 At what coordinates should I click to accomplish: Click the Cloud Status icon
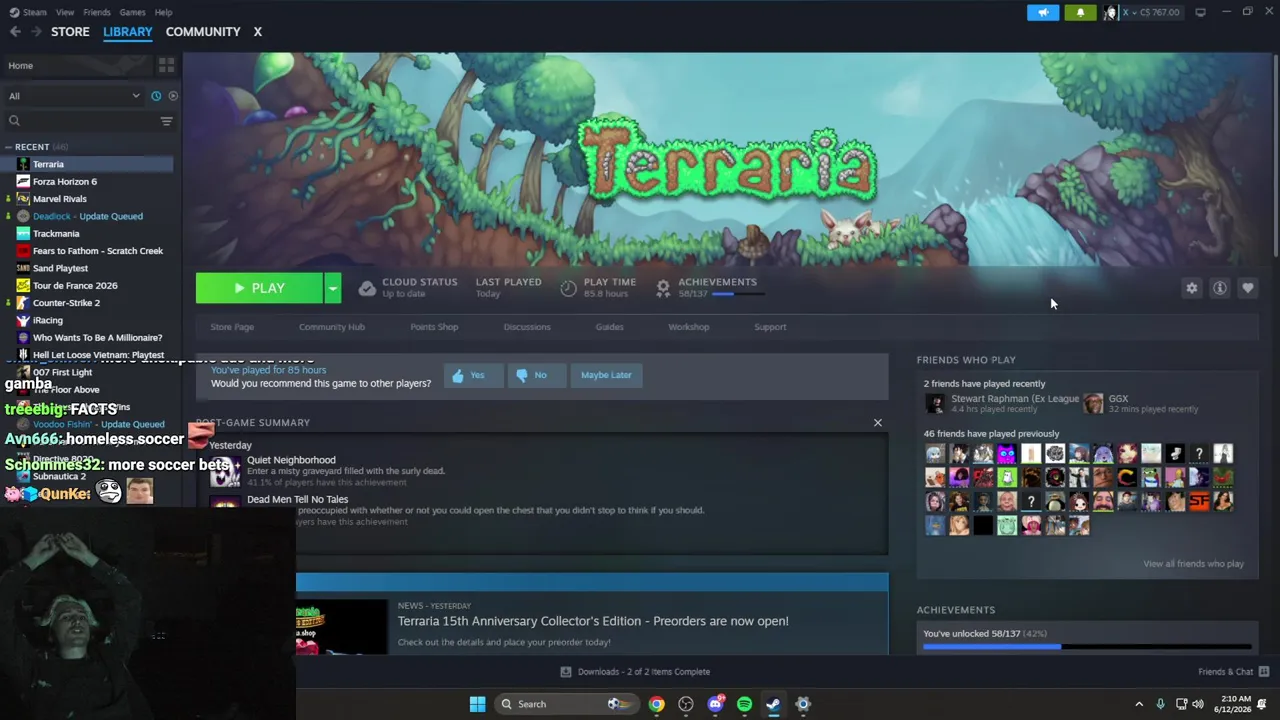point(367,288)
